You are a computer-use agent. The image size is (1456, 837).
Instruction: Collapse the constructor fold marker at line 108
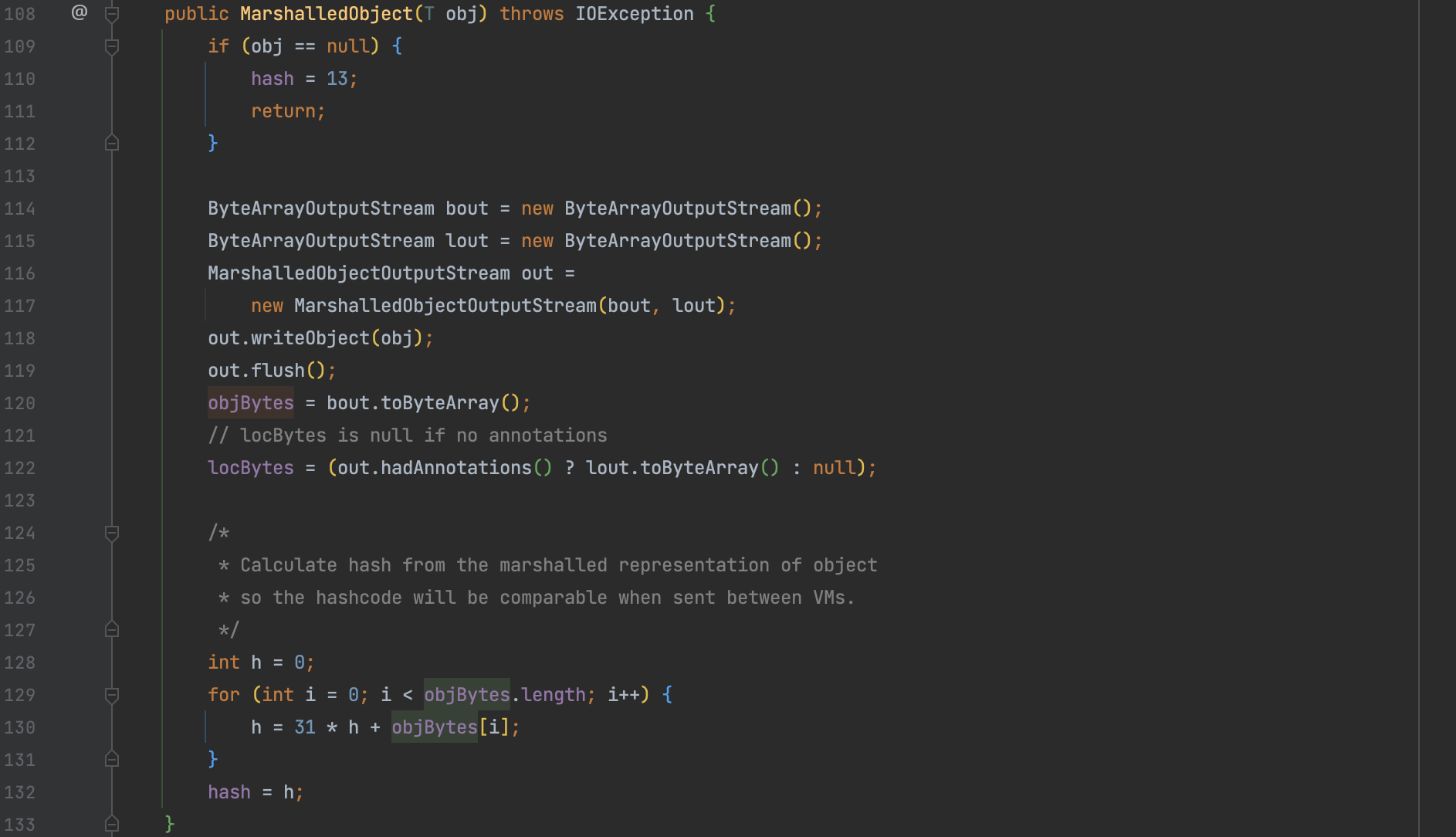(112, 14)
